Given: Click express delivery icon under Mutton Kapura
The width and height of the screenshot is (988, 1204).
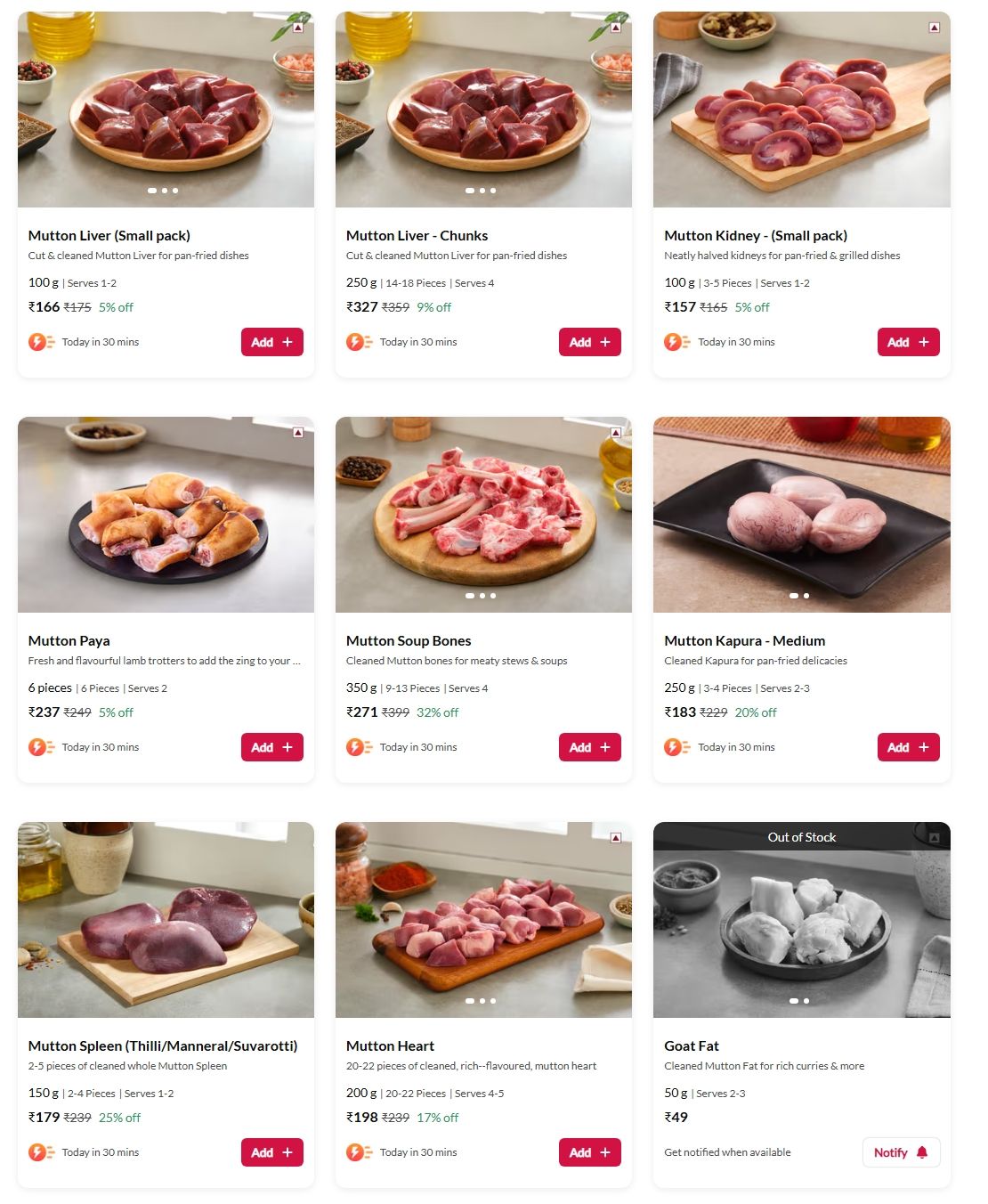Looking at the screenshot, I should 676,747.
